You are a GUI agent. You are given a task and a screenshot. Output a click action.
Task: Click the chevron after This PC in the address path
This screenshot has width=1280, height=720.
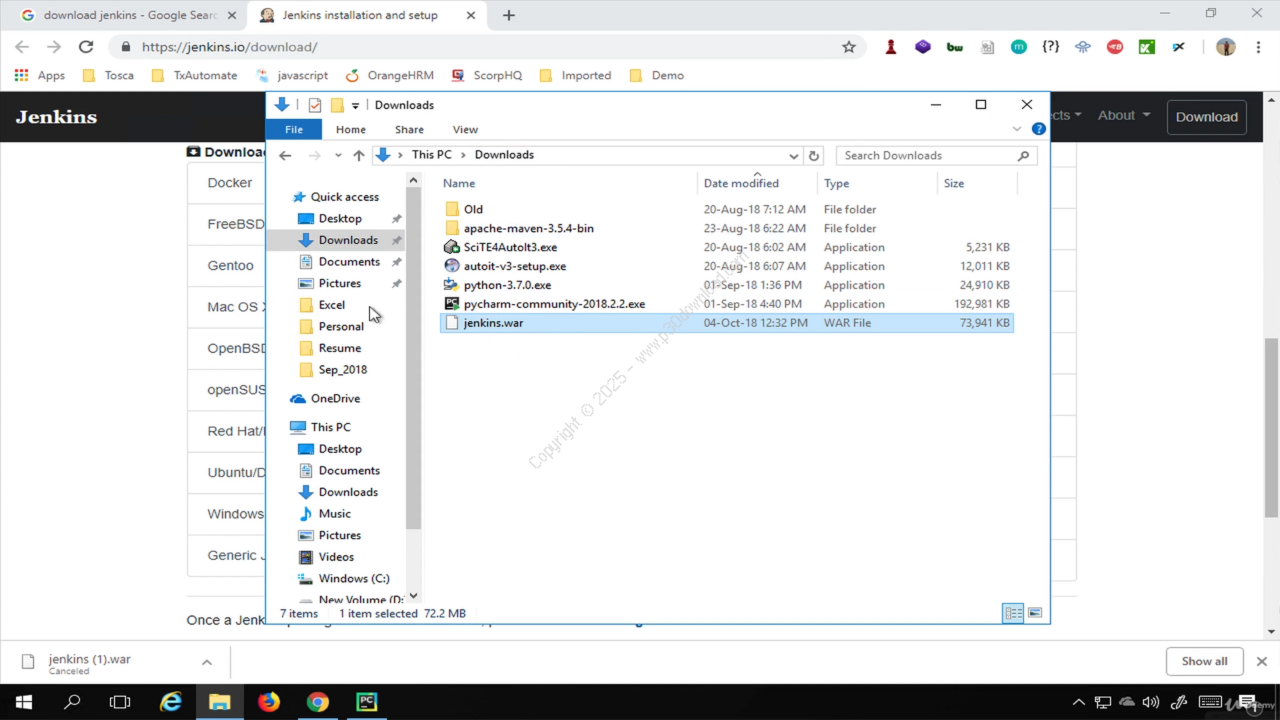(463, 155)
